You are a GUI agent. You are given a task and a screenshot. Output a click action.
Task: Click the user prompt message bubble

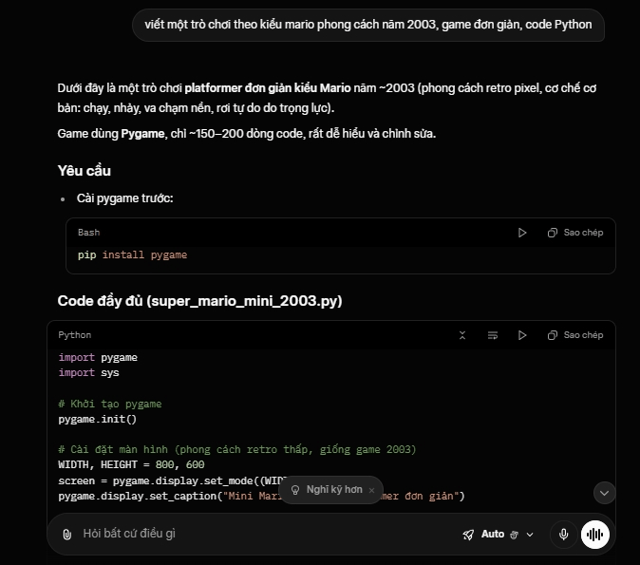(x=368, y=24)
